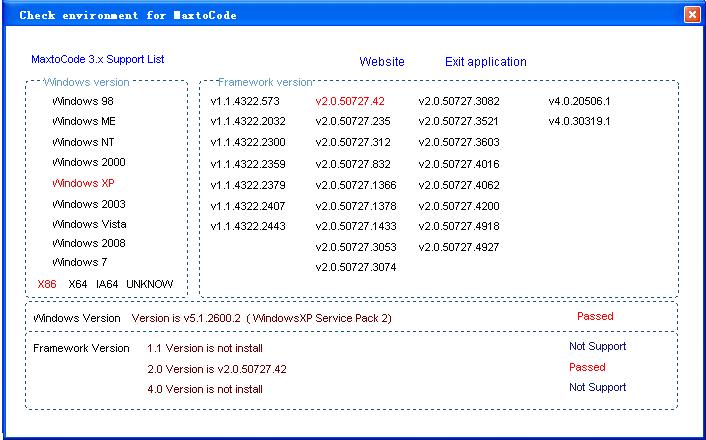Click framework version v2.0.50727.3074
This screenshot has width=706, height=440.
coord(356,268)
